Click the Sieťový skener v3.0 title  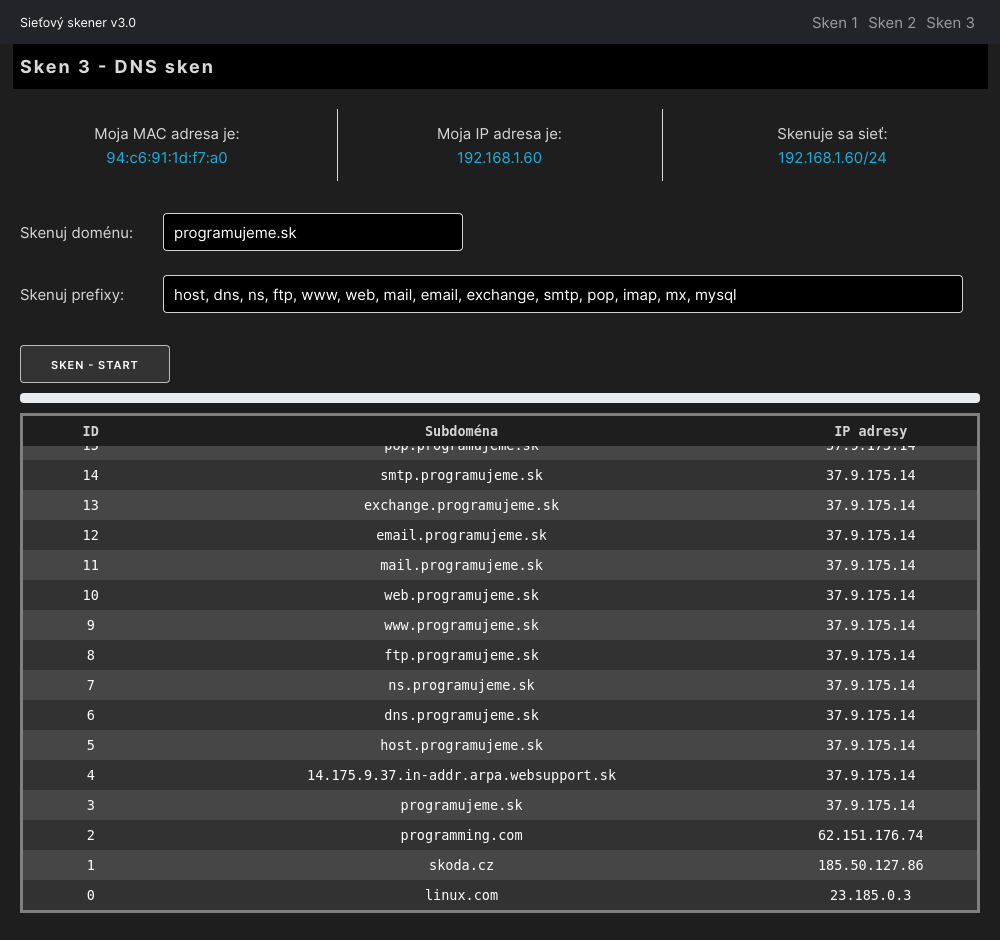[78, 23]
